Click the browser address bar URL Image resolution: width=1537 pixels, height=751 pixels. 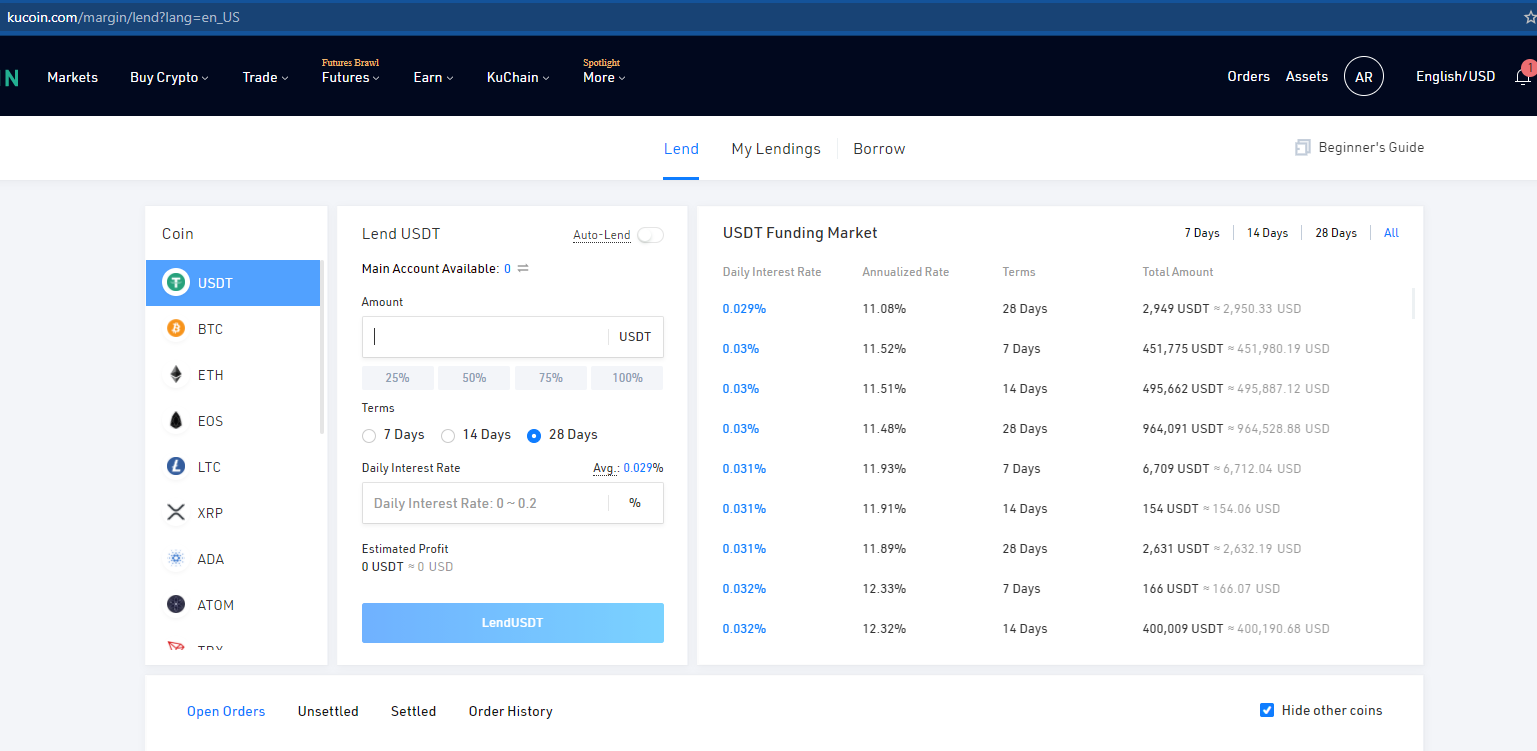(123, 17)
